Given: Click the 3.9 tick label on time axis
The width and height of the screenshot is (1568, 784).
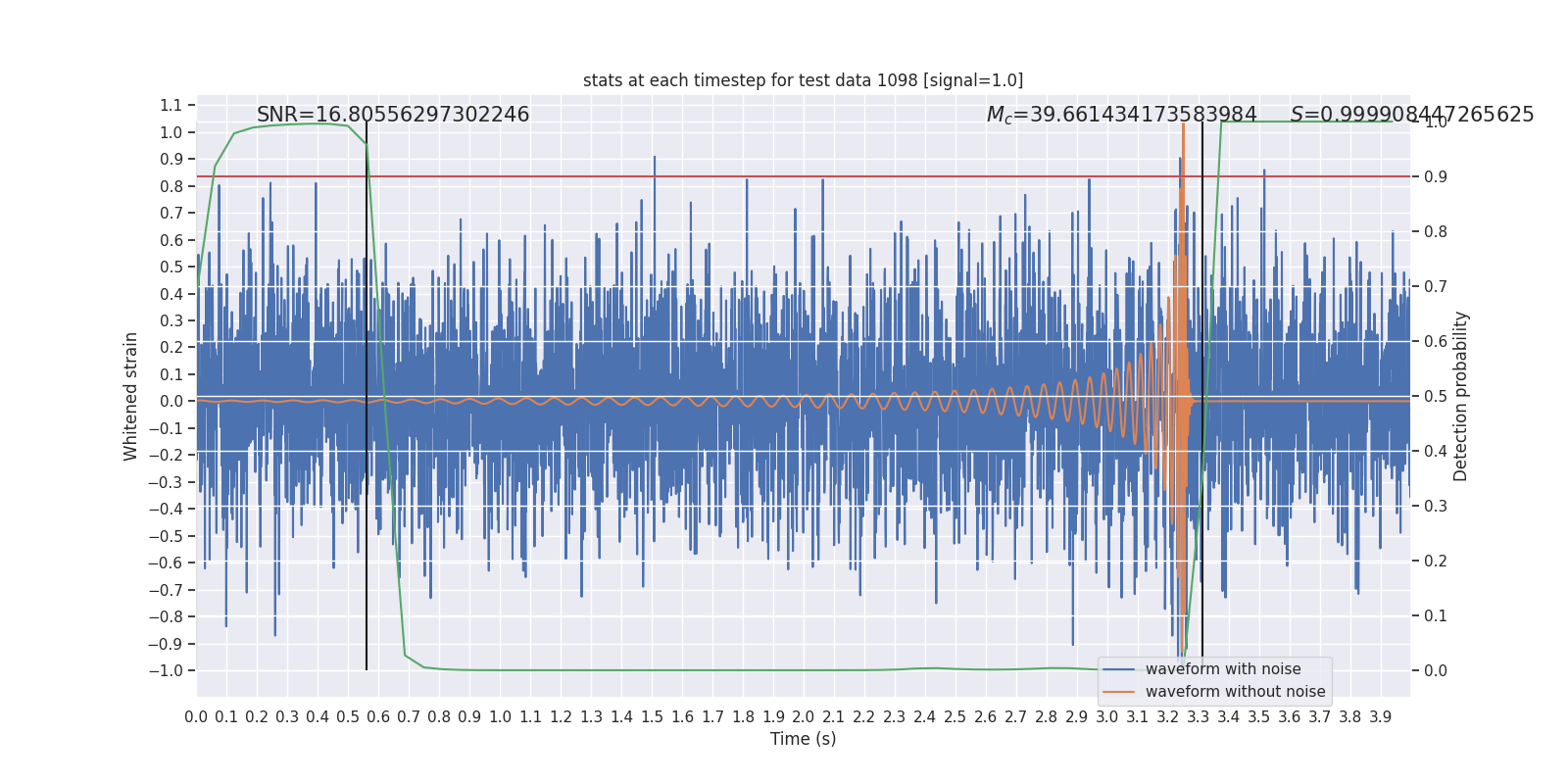Looking at the screenshot, I should [x=1380, y=717].
